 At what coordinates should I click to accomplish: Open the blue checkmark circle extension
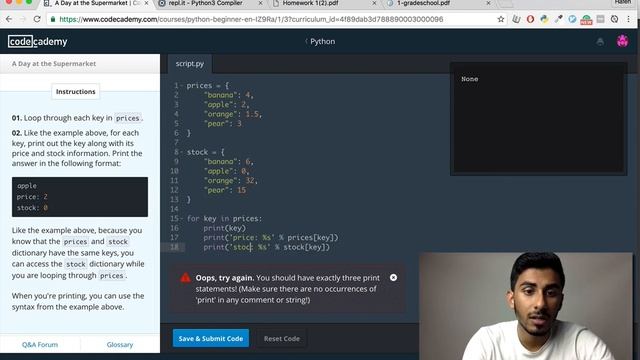572,19
